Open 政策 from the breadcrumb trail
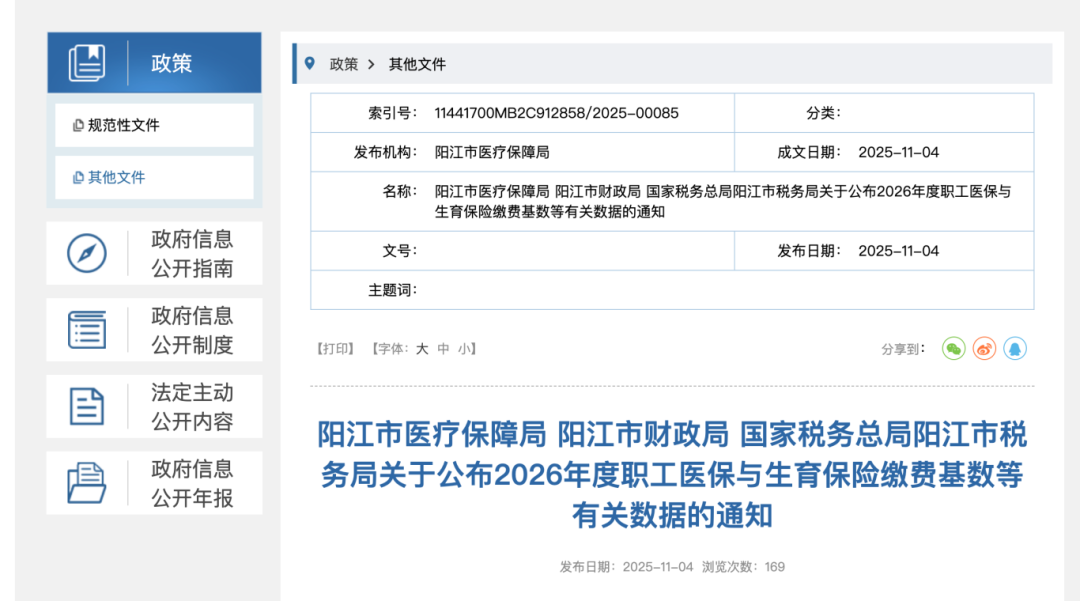The image size is (1080, 601). pyautogui.click(x=342, y=63)
